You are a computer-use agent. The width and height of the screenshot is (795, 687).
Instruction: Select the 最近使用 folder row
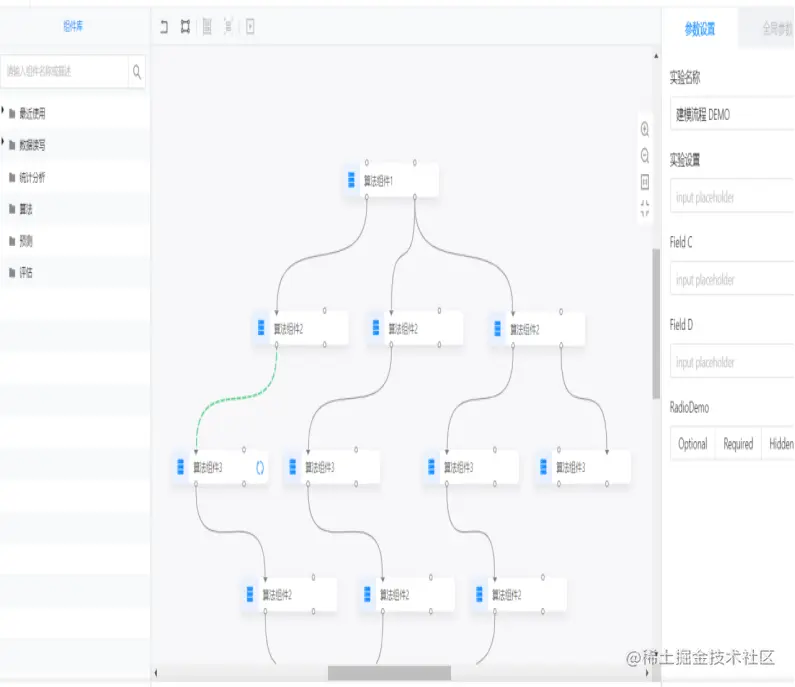tap(75, 114)
